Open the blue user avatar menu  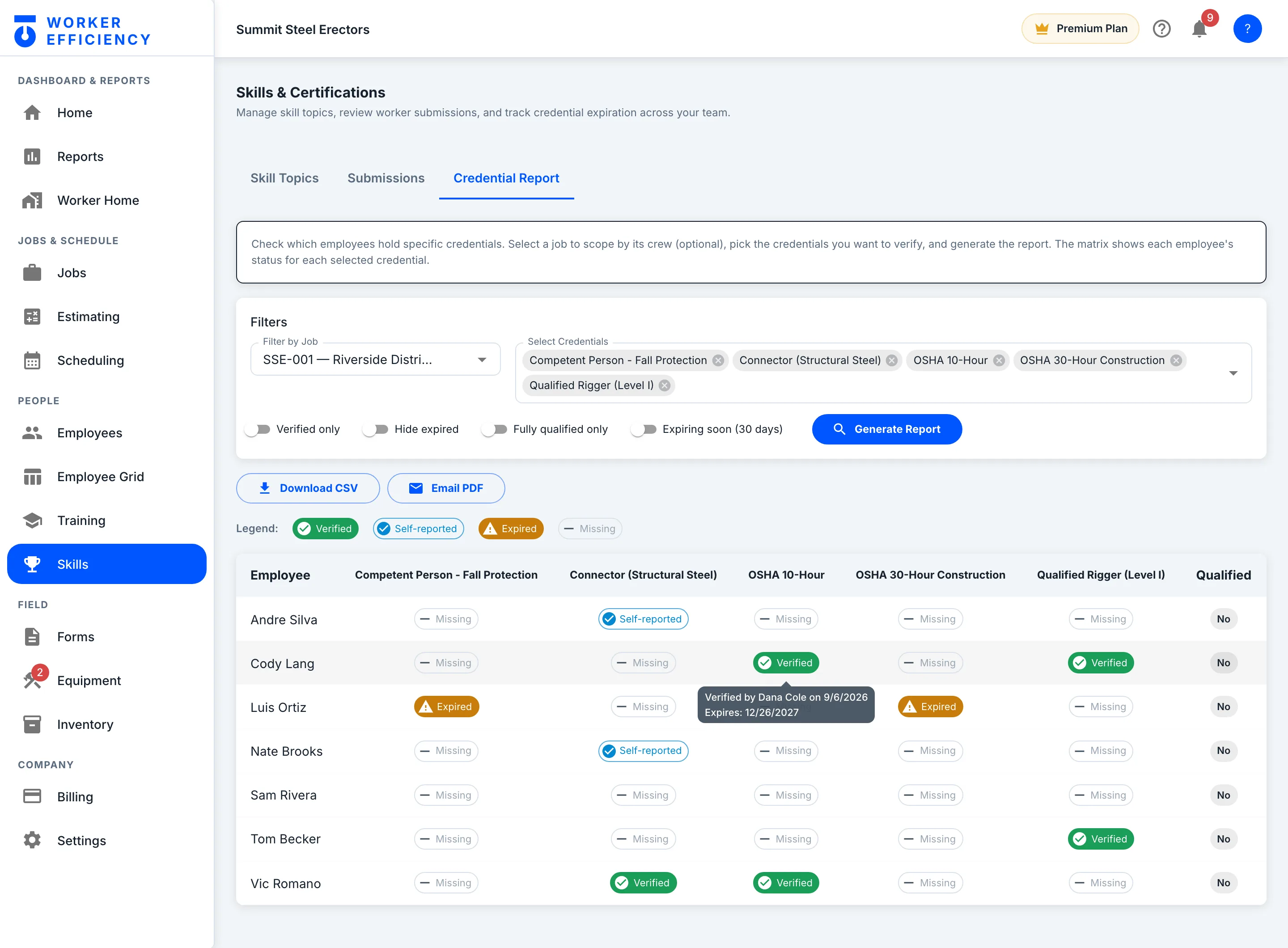[1247, 29]
